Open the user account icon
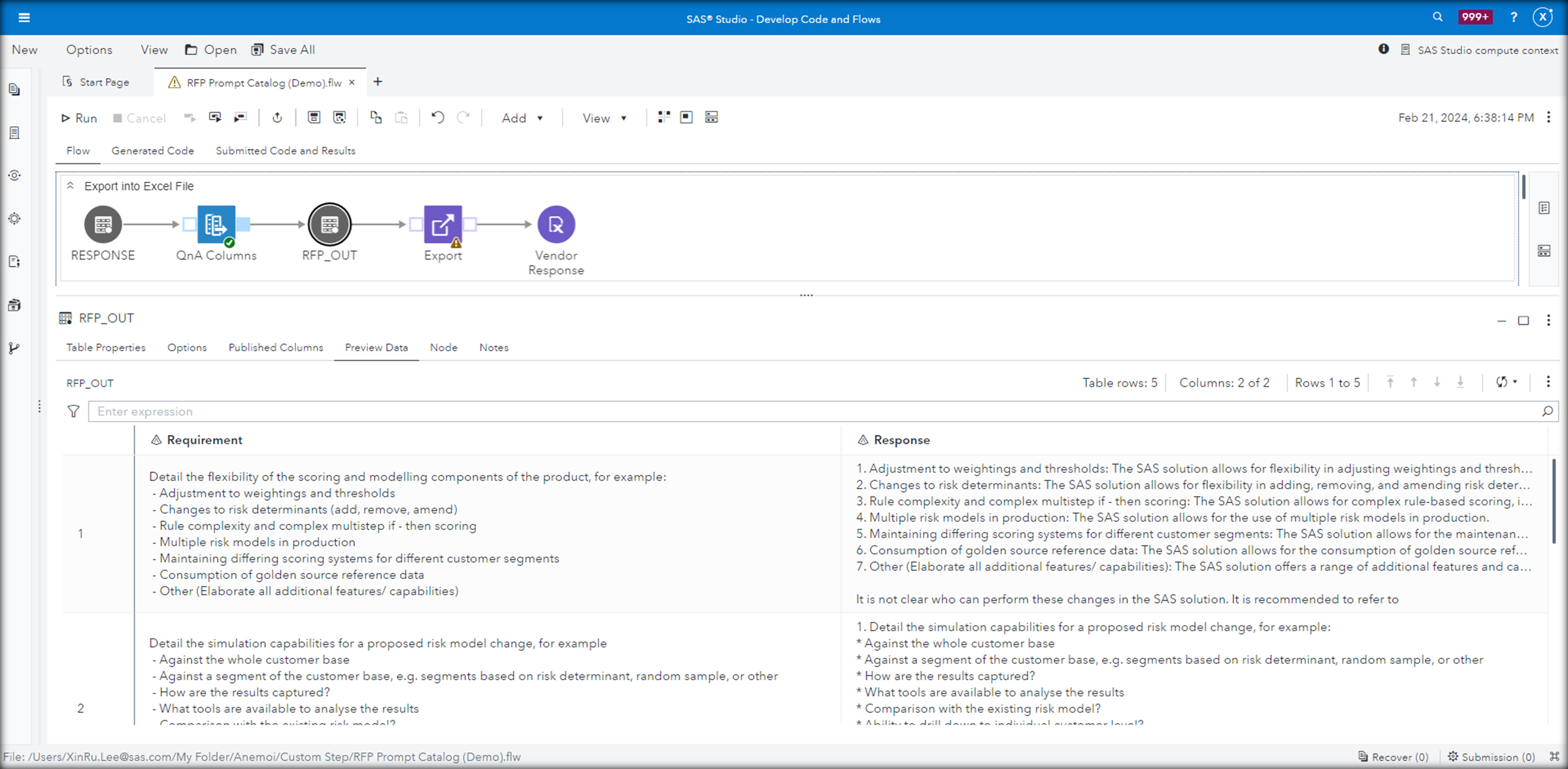 click(1543, 18)
